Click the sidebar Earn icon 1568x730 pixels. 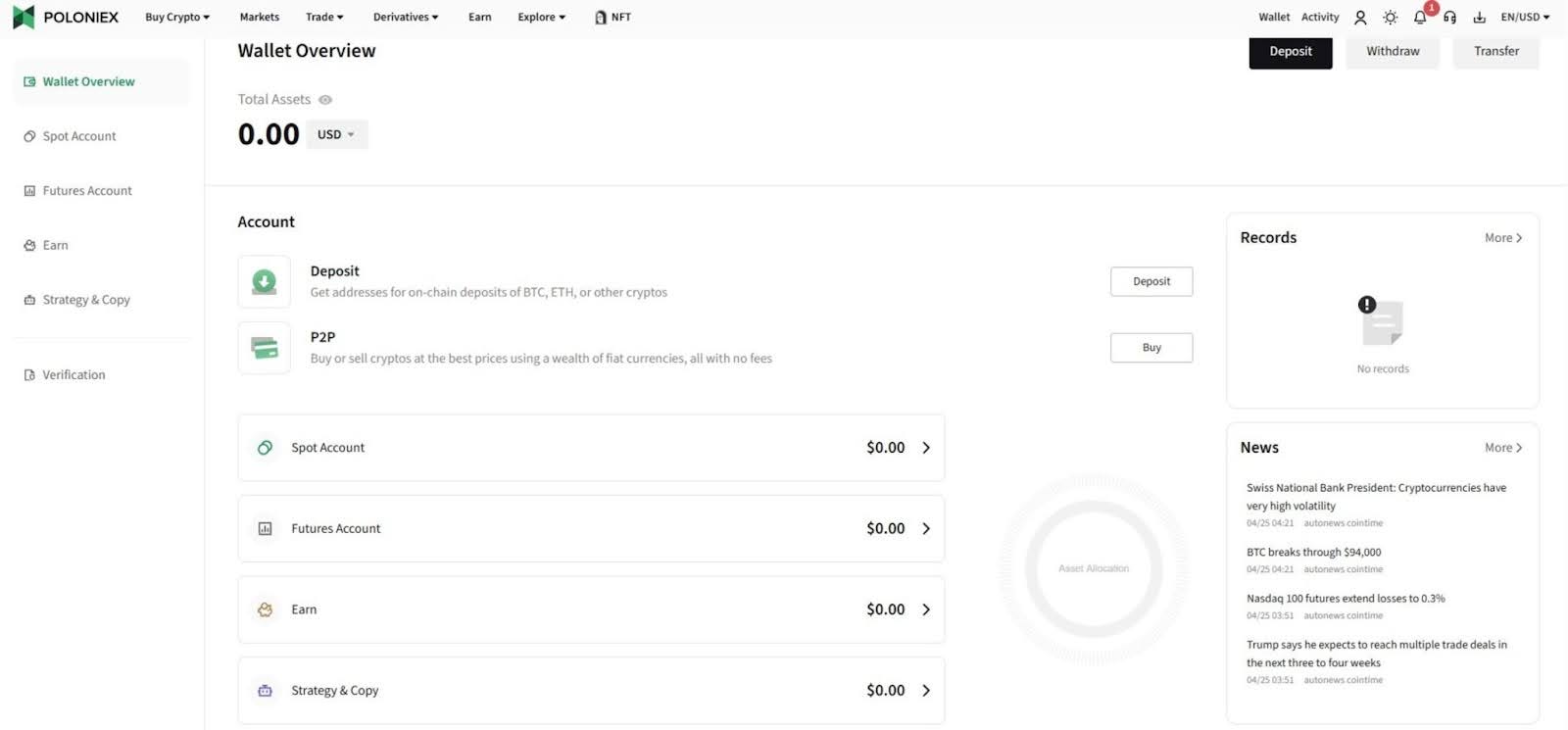[29, 246]
